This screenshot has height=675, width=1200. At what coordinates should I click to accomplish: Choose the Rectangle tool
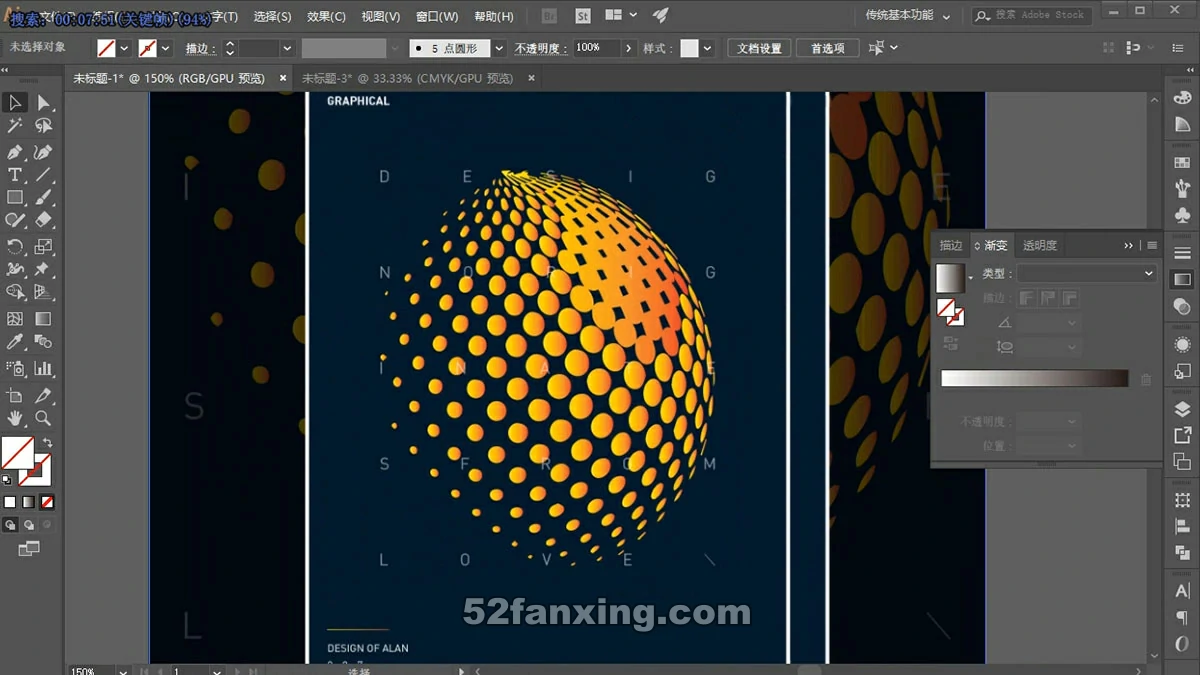(x=15, y=198)
